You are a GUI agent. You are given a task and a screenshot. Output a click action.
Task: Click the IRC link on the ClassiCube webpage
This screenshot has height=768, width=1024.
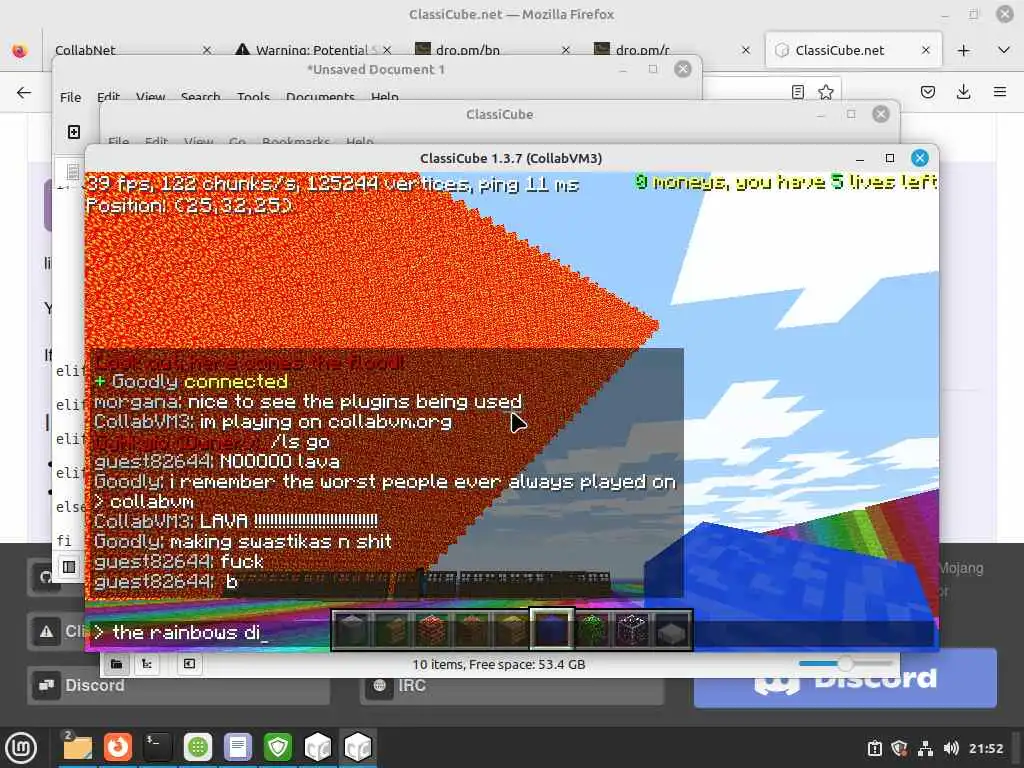(x=512, y=686)
